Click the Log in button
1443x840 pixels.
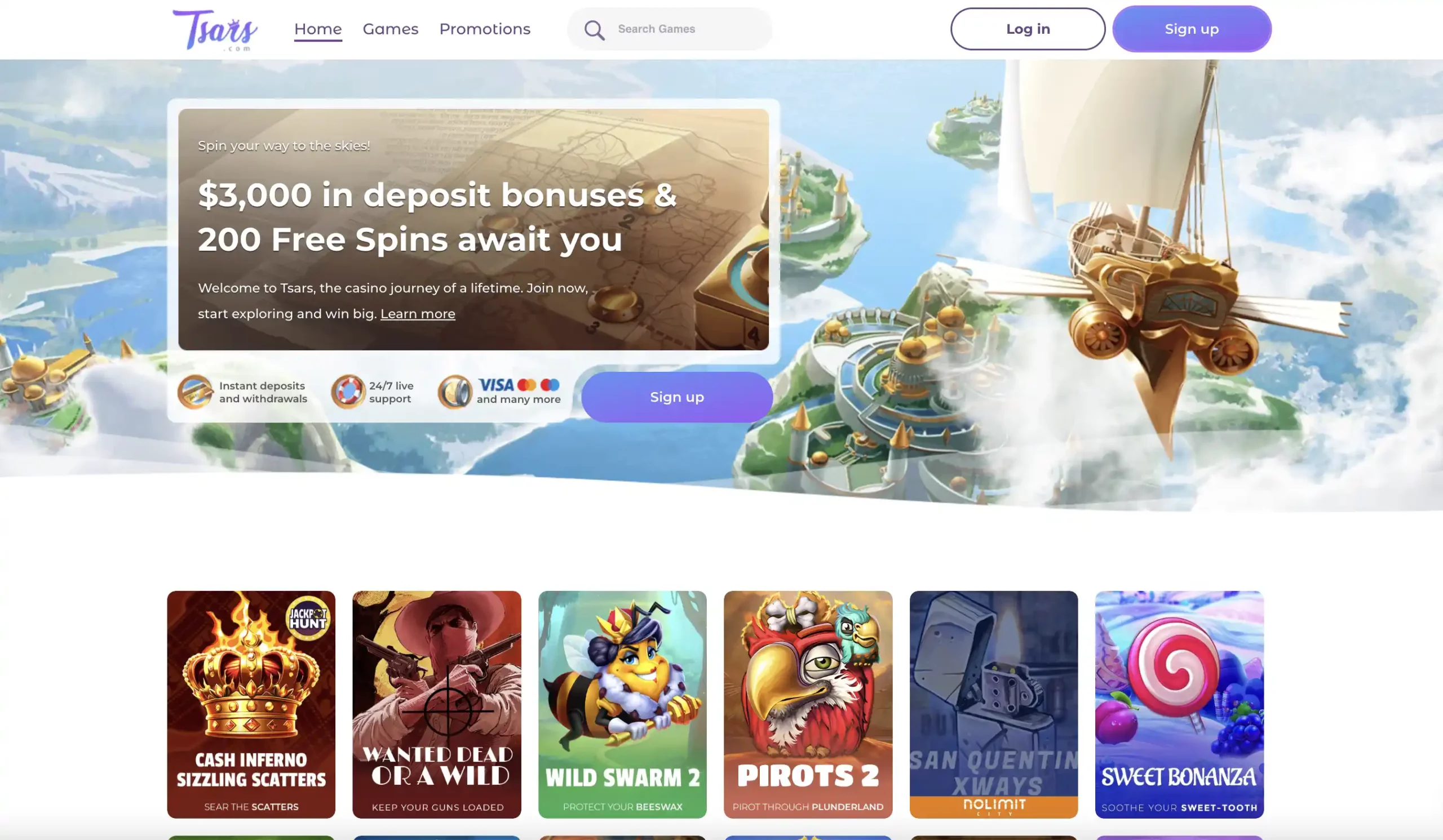coord(1028,29)
